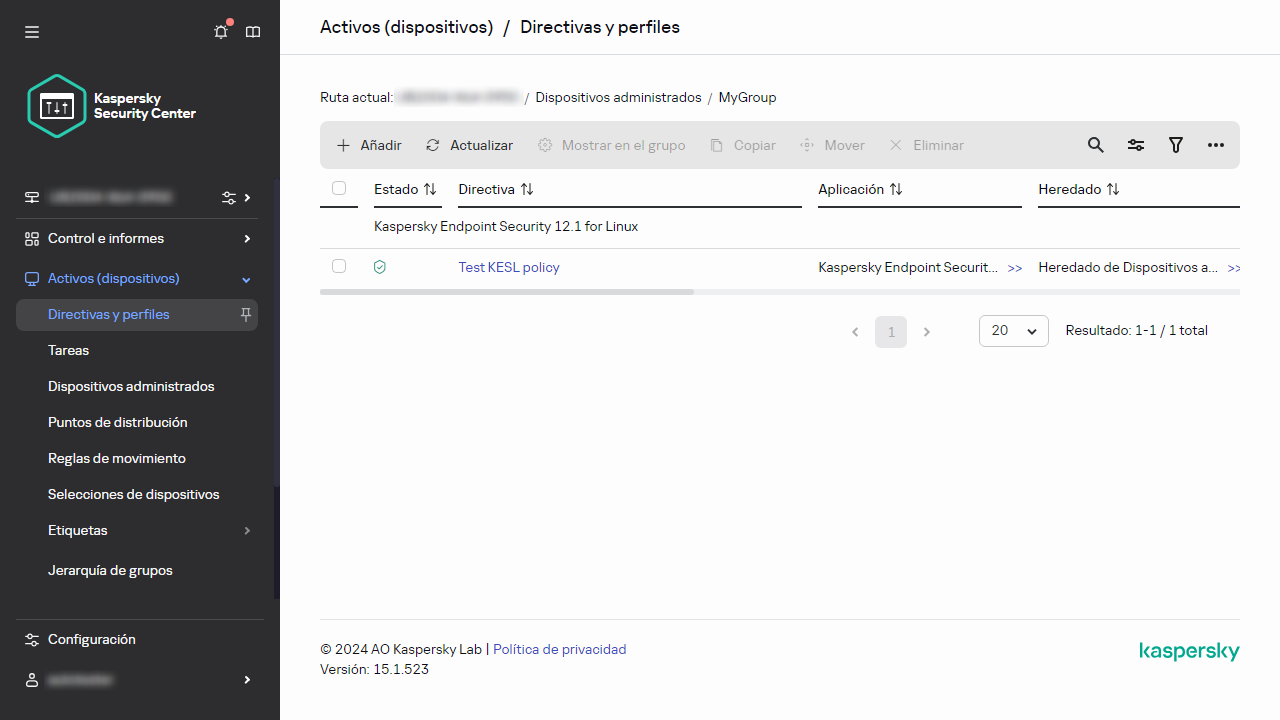
Task: Click the Mover button
Action: [832, 145]
